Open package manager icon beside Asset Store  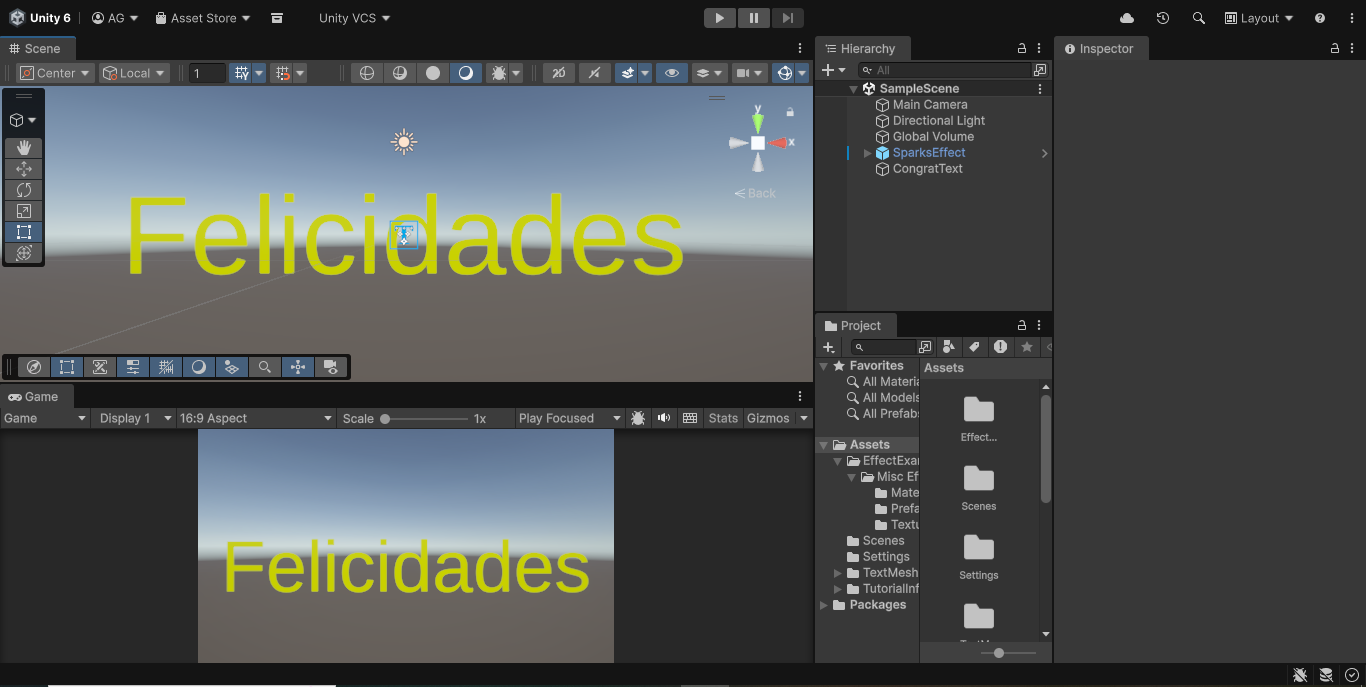(x=277, y=18)
